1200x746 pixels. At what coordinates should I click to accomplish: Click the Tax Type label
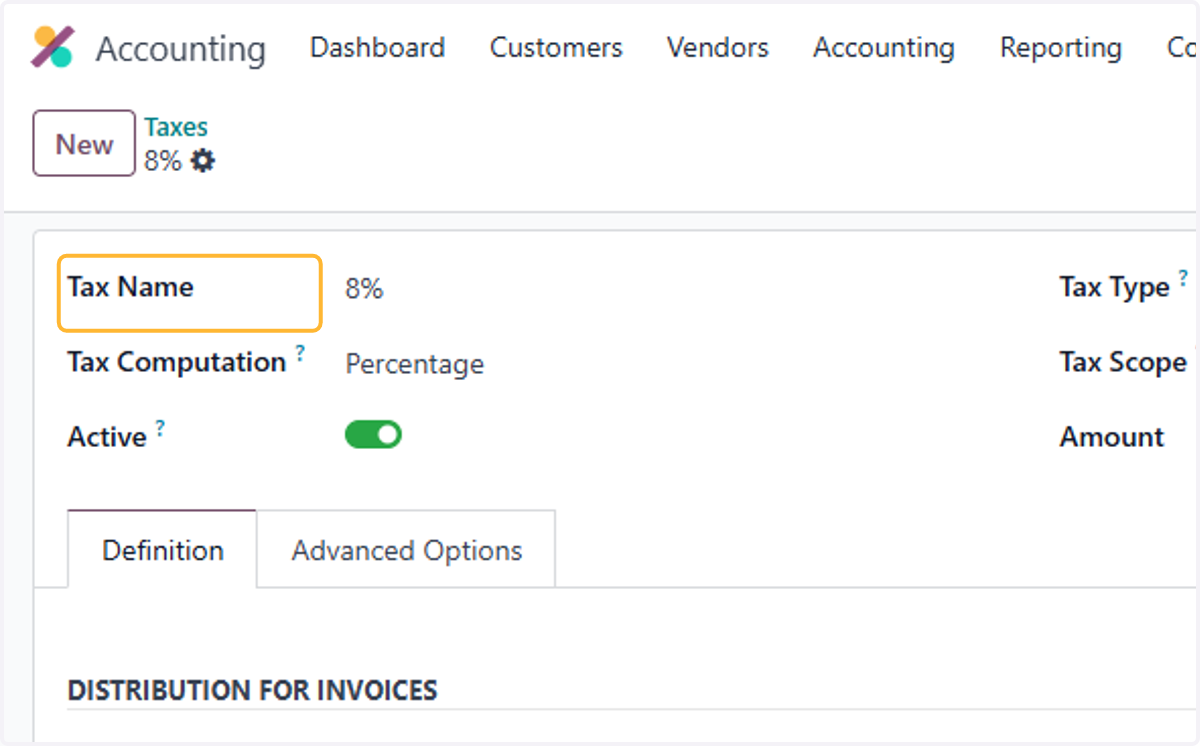pos(1114,287)
